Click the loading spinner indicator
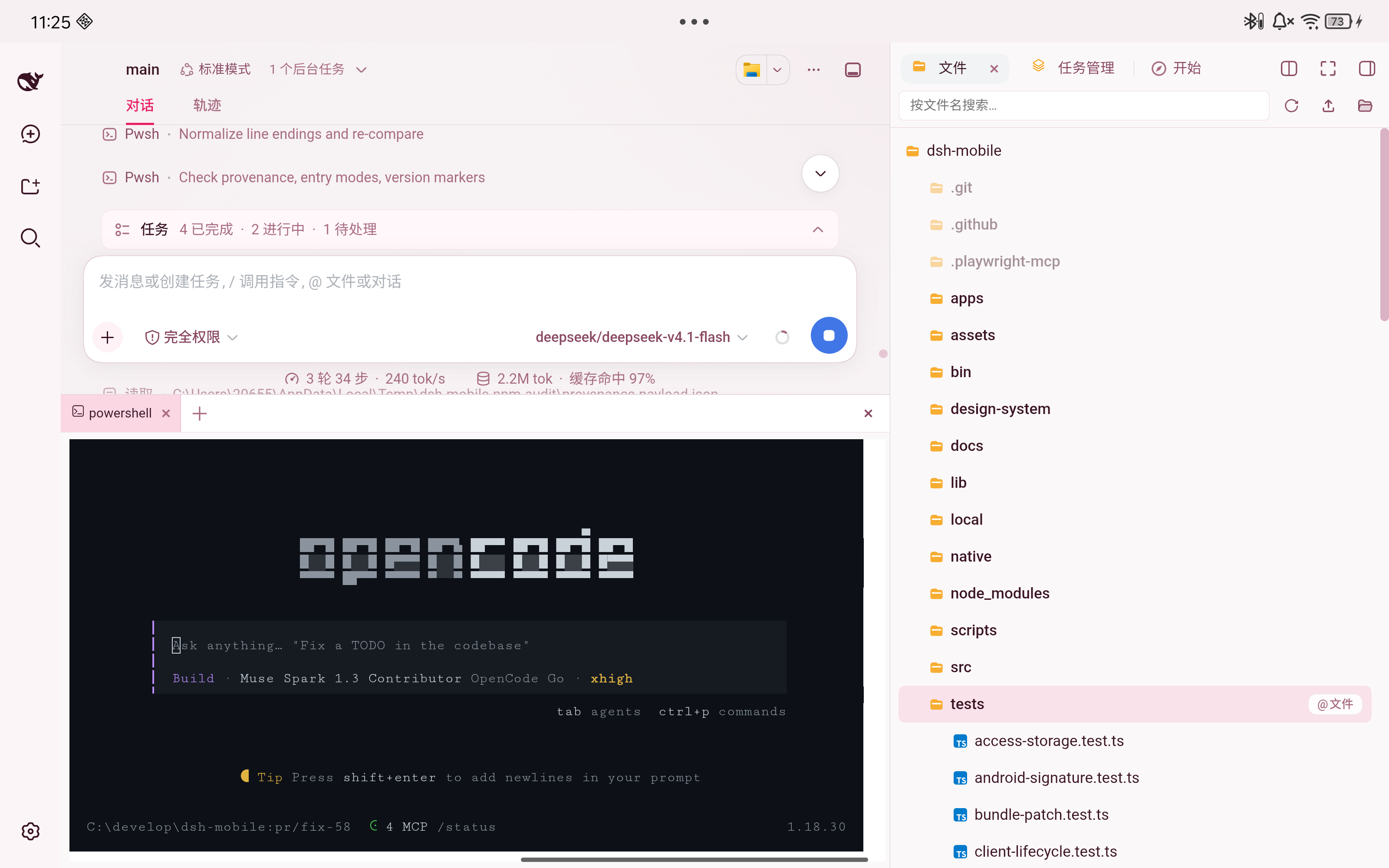This screenshot has width=1389, height=868. 782,337
